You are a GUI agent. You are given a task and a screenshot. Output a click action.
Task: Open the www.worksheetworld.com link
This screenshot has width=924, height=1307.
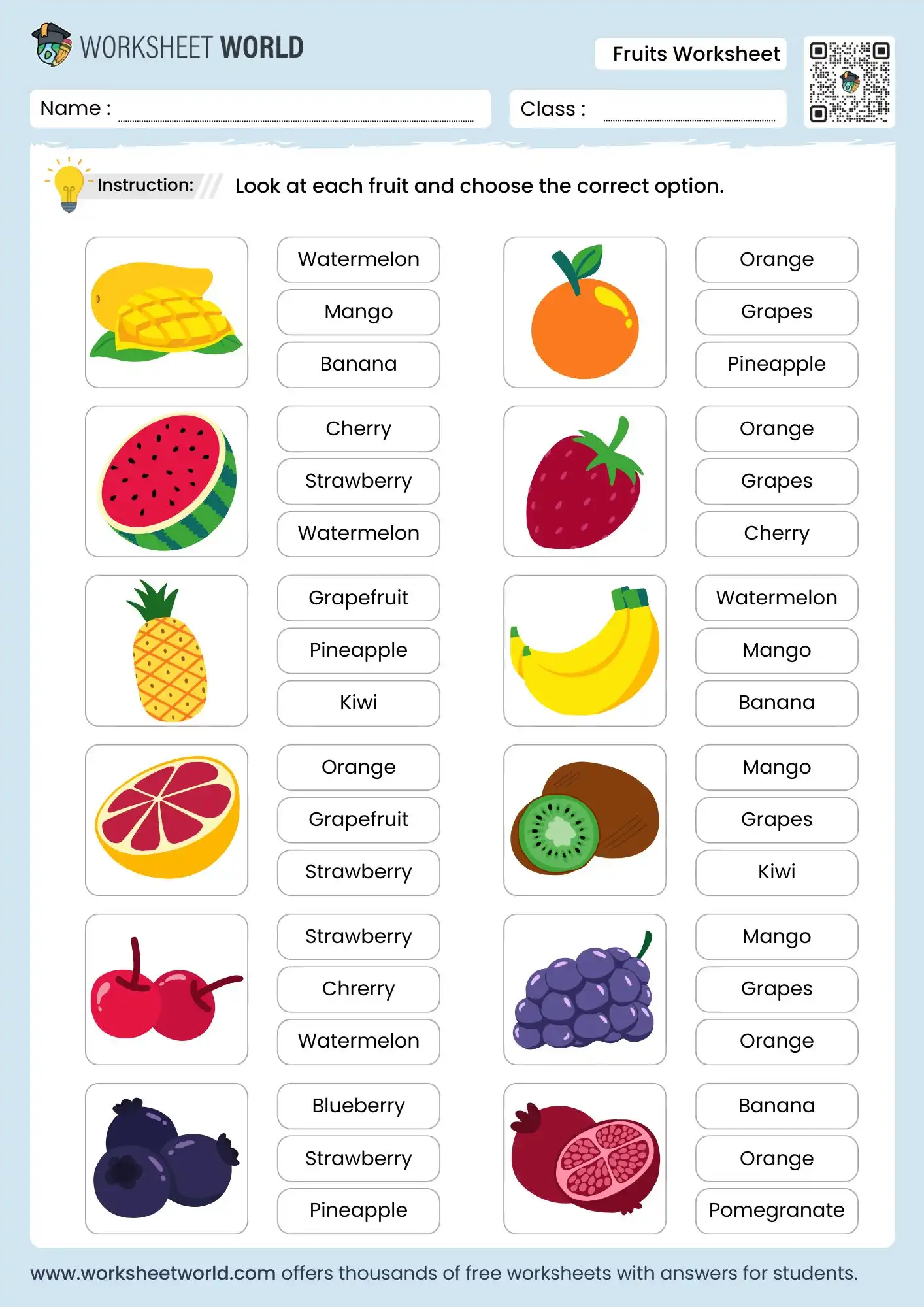[x=153, y=1273]
